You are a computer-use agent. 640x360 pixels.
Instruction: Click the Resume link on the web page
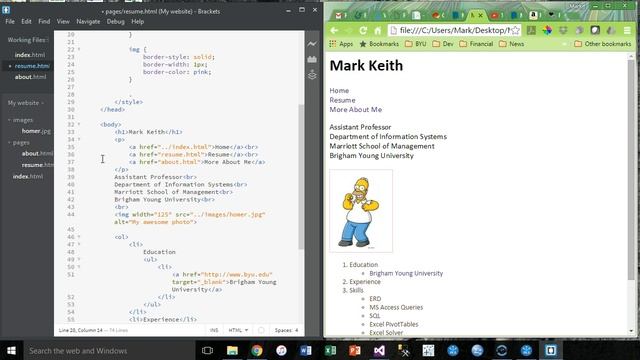click(x=342, y=100)
